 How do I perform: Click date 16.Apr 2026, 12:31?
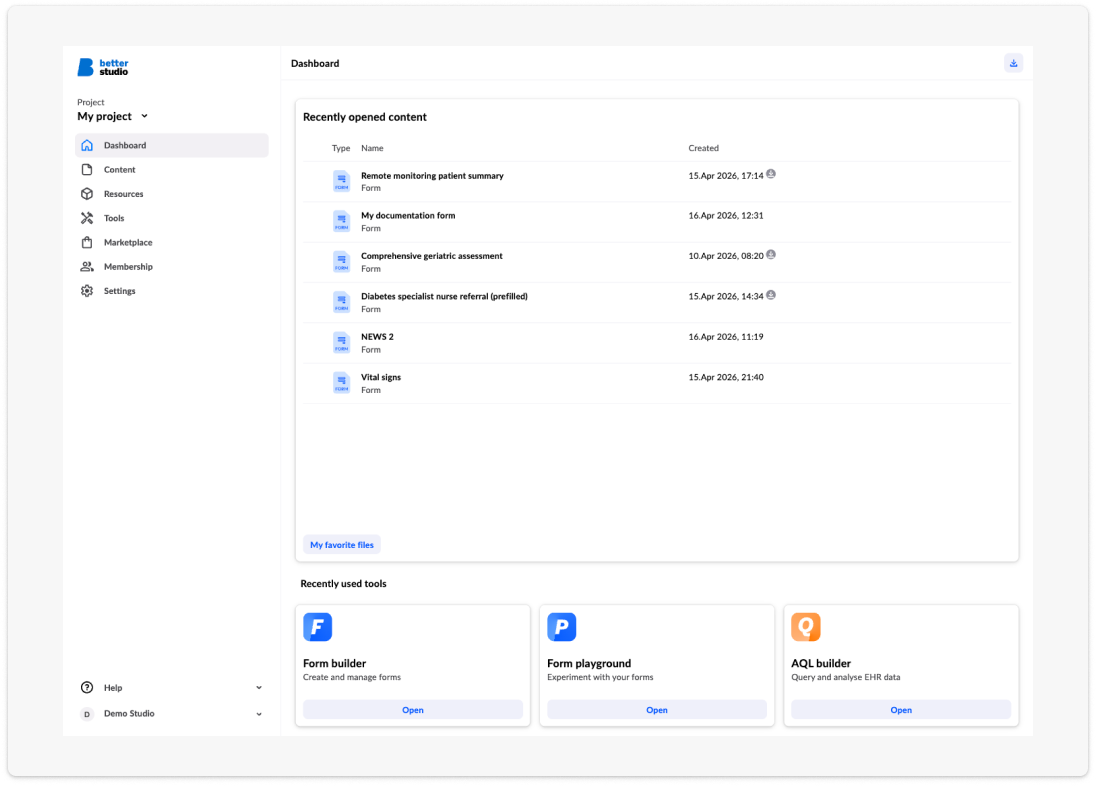tap(726, 216)
